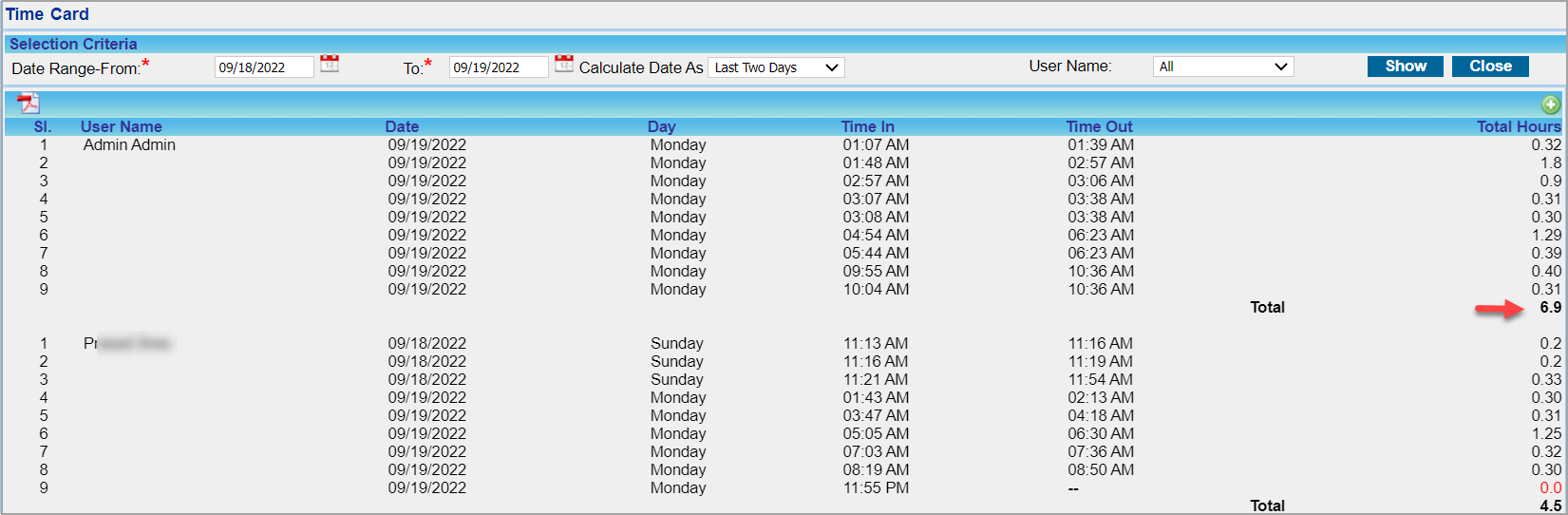Click the Time In column header
Viewport: 1568px width, 515px height.
pyautogui.click(x=867, y=126)
